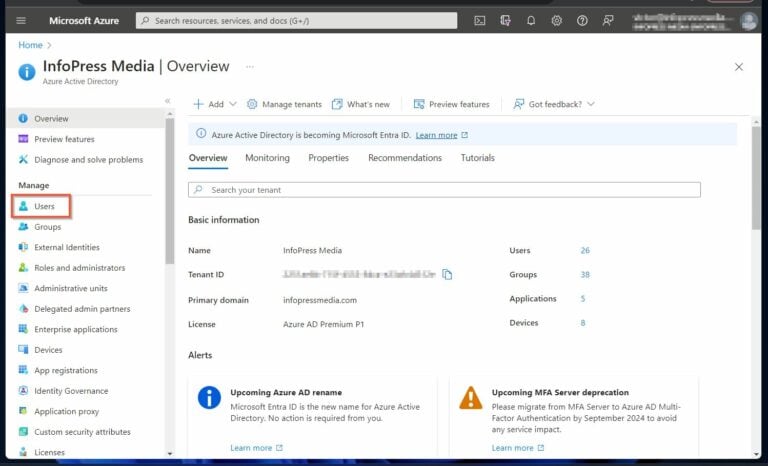Screen dimensions: 768x466
Task: Click the Groups count 38
Action: point(585,274)
